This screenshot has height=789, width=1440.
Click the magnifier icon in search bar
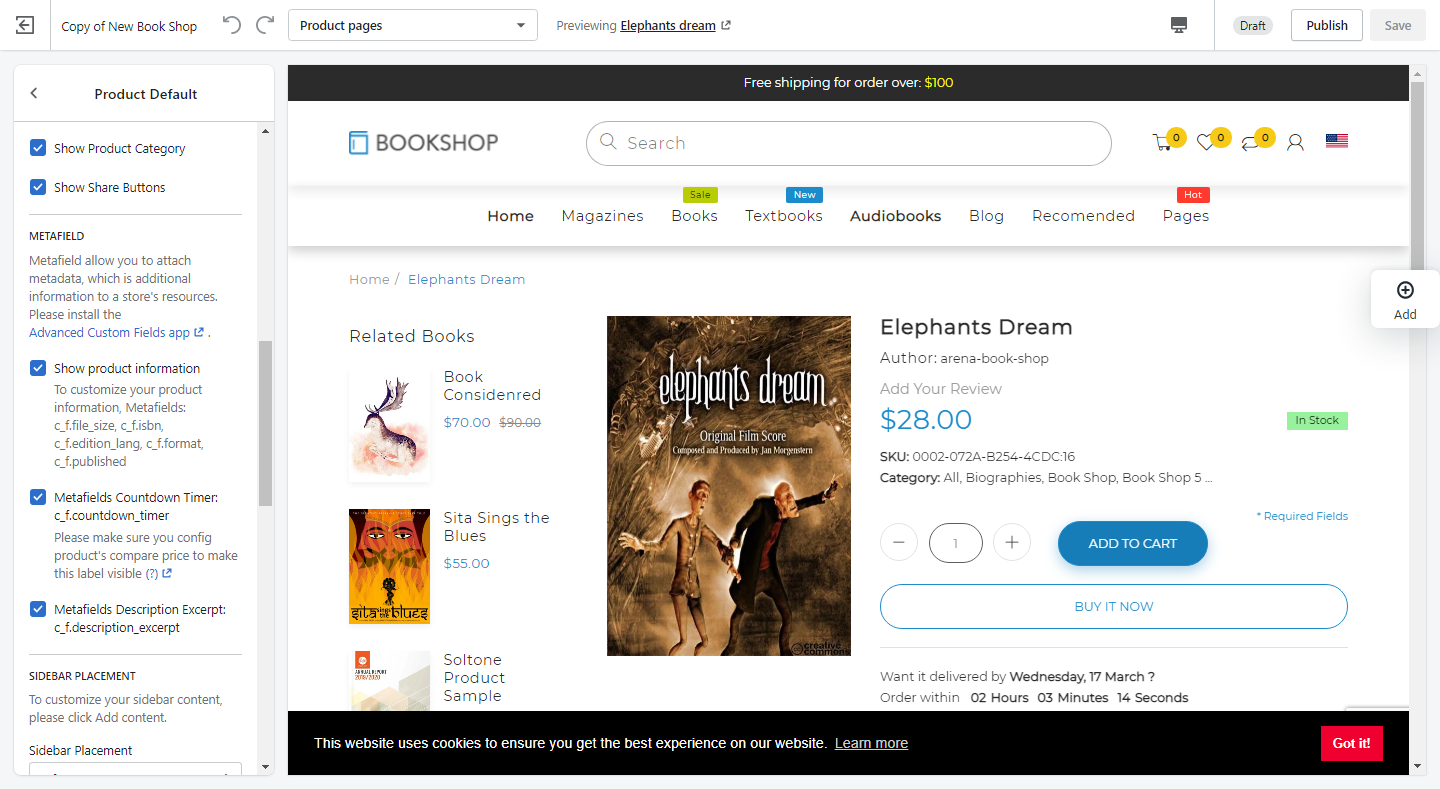point(608,142)
